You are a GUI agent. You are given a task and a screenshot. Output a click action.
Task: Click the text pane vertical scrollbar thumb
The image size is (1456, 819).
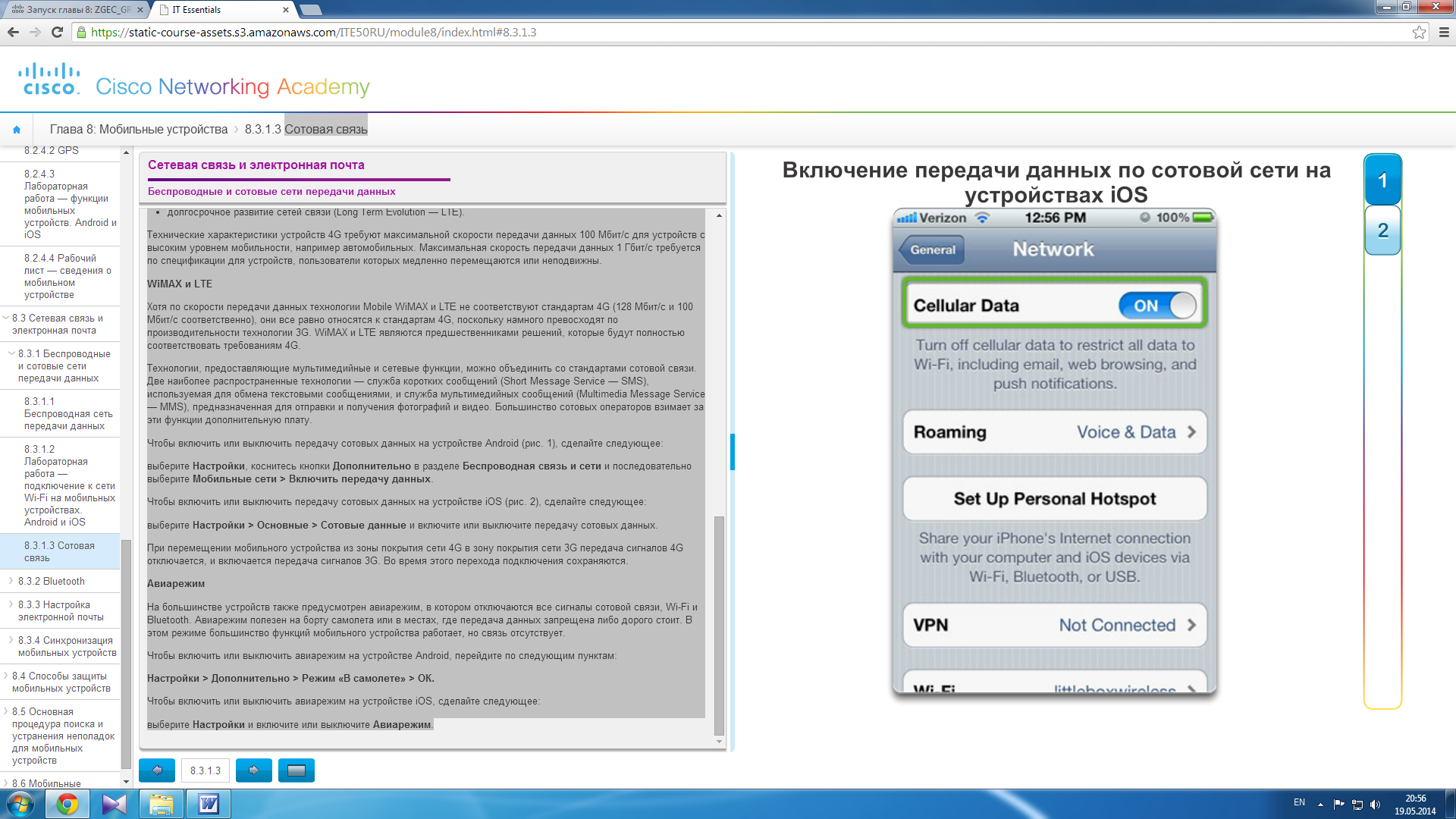coord(719,626)
